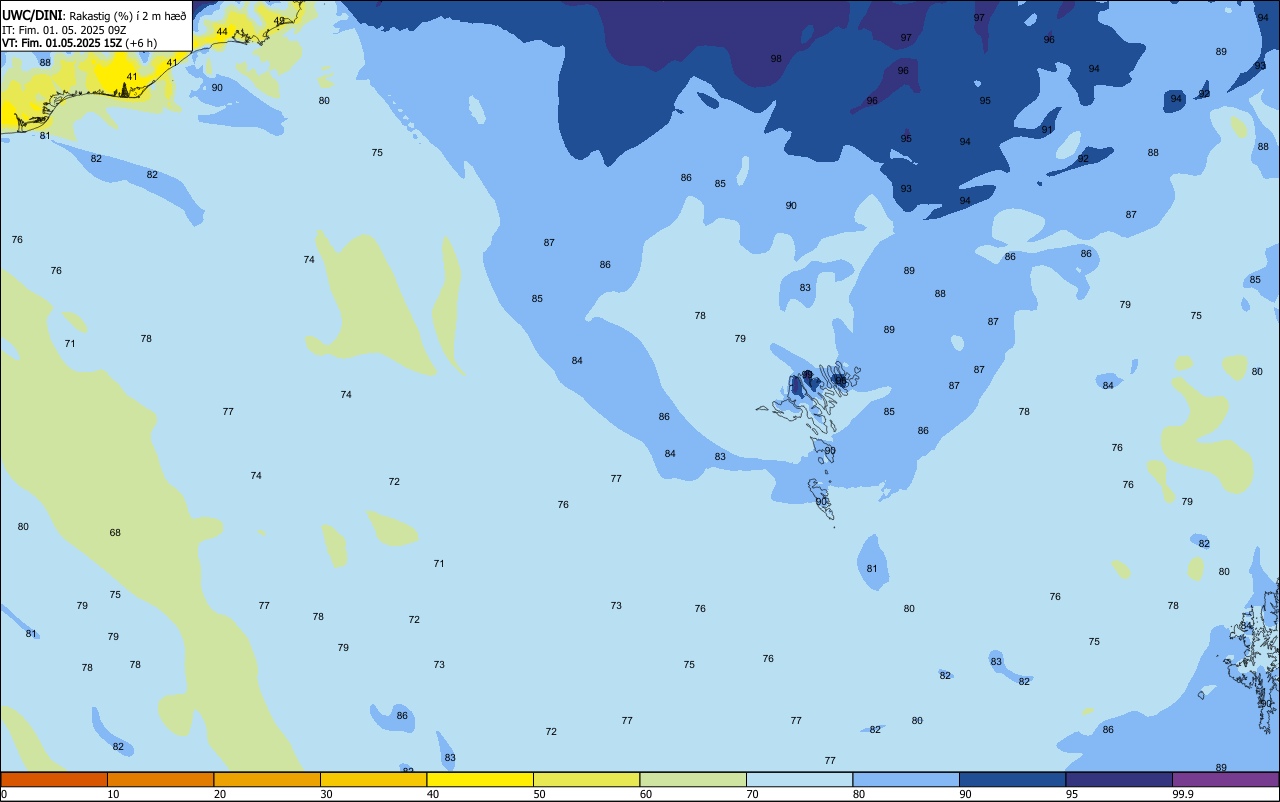Click the 95–99.9 indigo legend swatch

(1119, 779)
